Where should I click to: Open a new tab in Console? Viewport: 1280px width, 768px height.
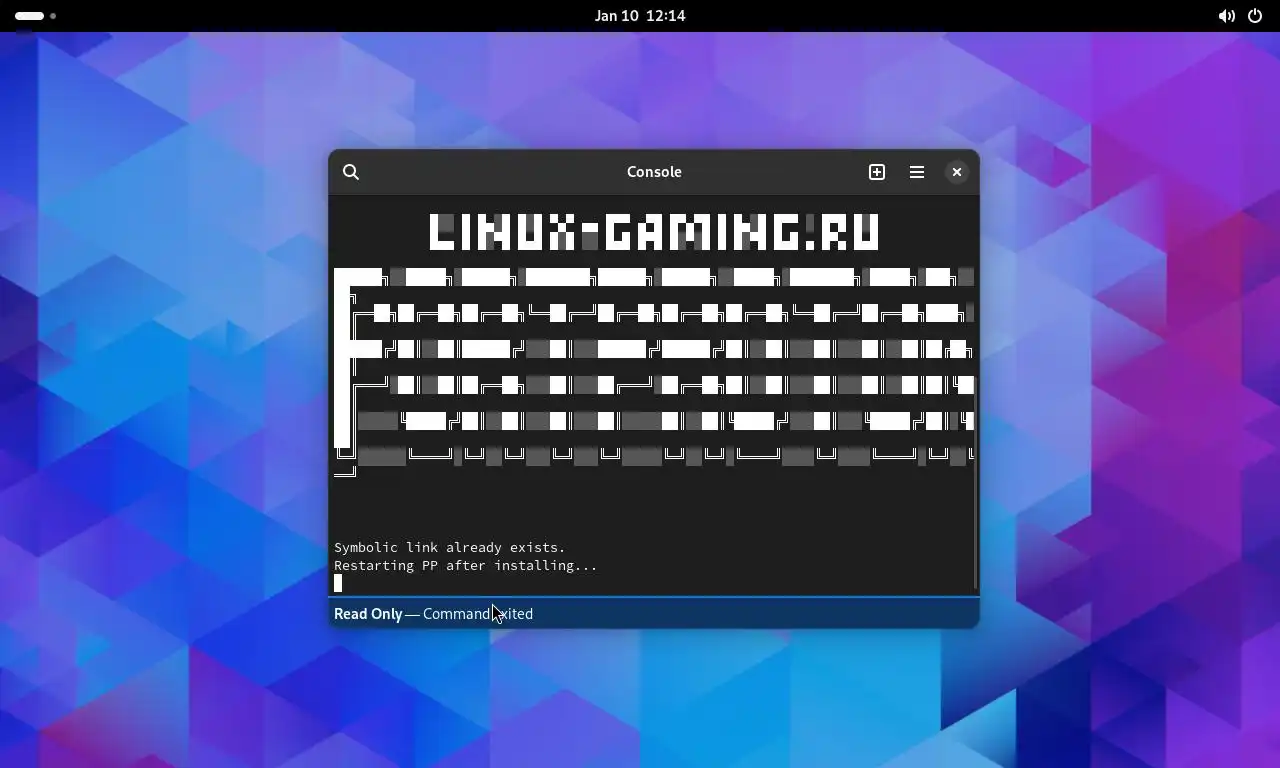point(877,172)
